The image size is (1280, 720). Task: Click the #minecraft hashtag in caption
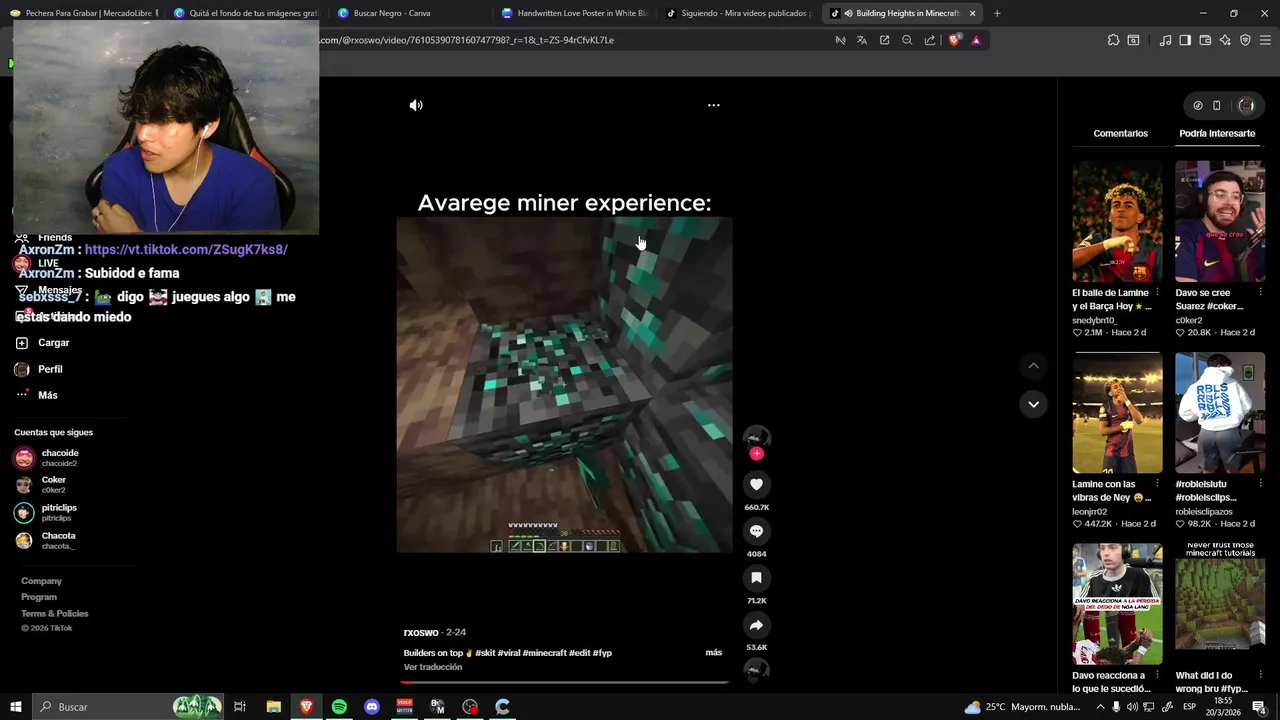click(x=546, y=653)
